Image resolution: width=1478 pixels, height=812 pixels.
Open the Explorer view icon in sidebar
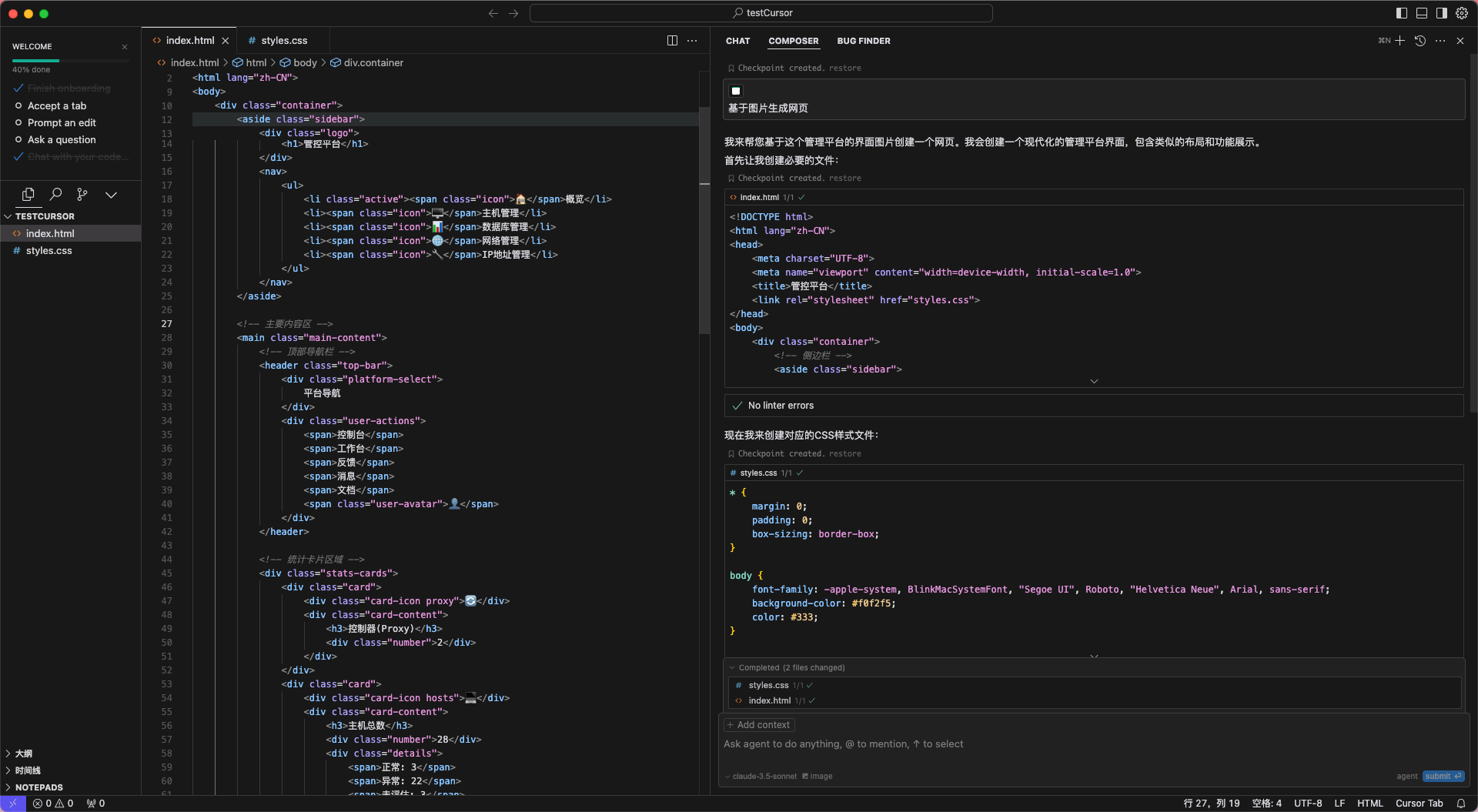(x=28, y=195)
